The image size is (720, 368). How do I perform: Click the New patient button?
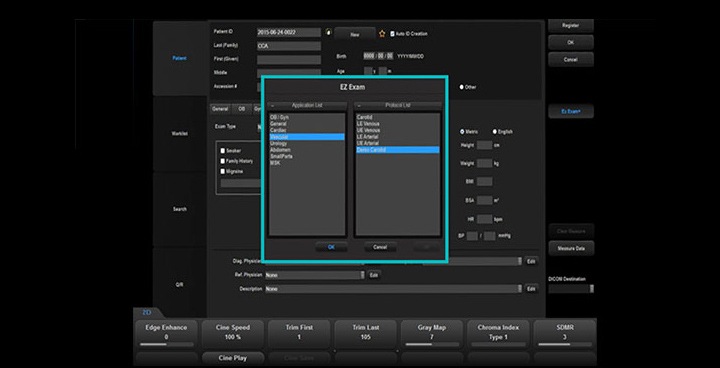click(x=354, y=34)
